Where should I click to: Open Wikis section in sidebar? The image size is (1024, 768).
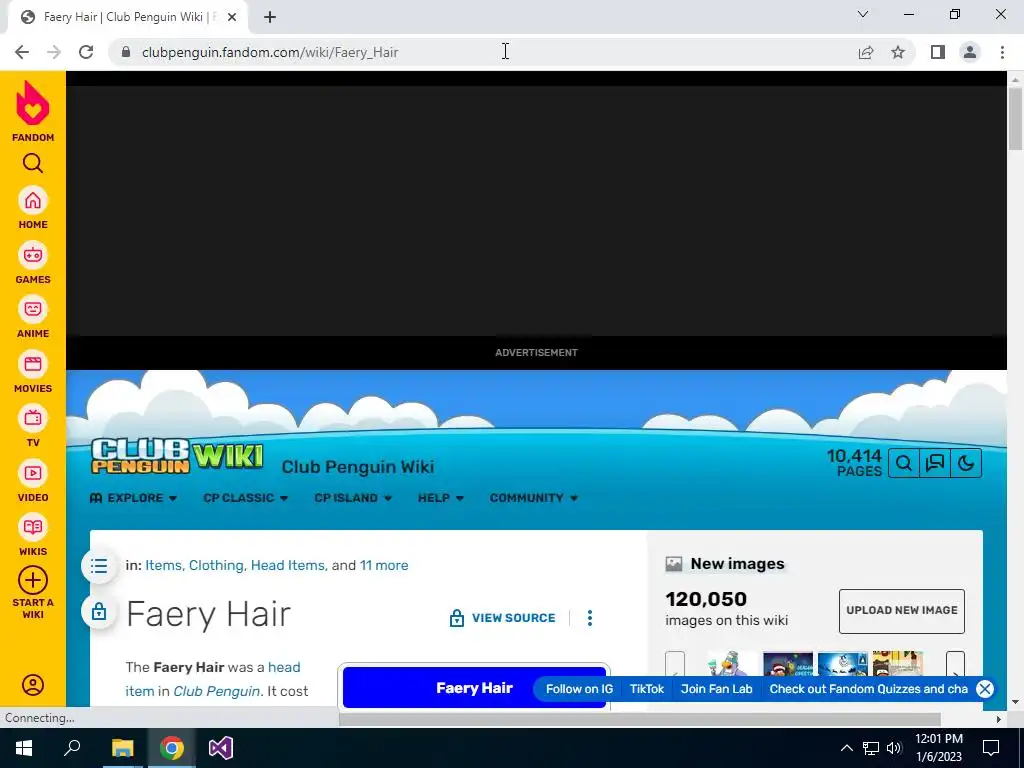pyautogui.click(x=33, y=535)
